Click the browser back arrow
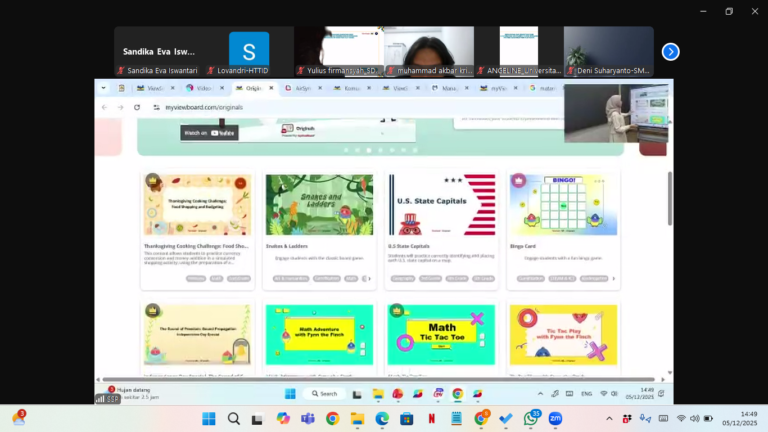768x432 pixels. tap(105, 107)
